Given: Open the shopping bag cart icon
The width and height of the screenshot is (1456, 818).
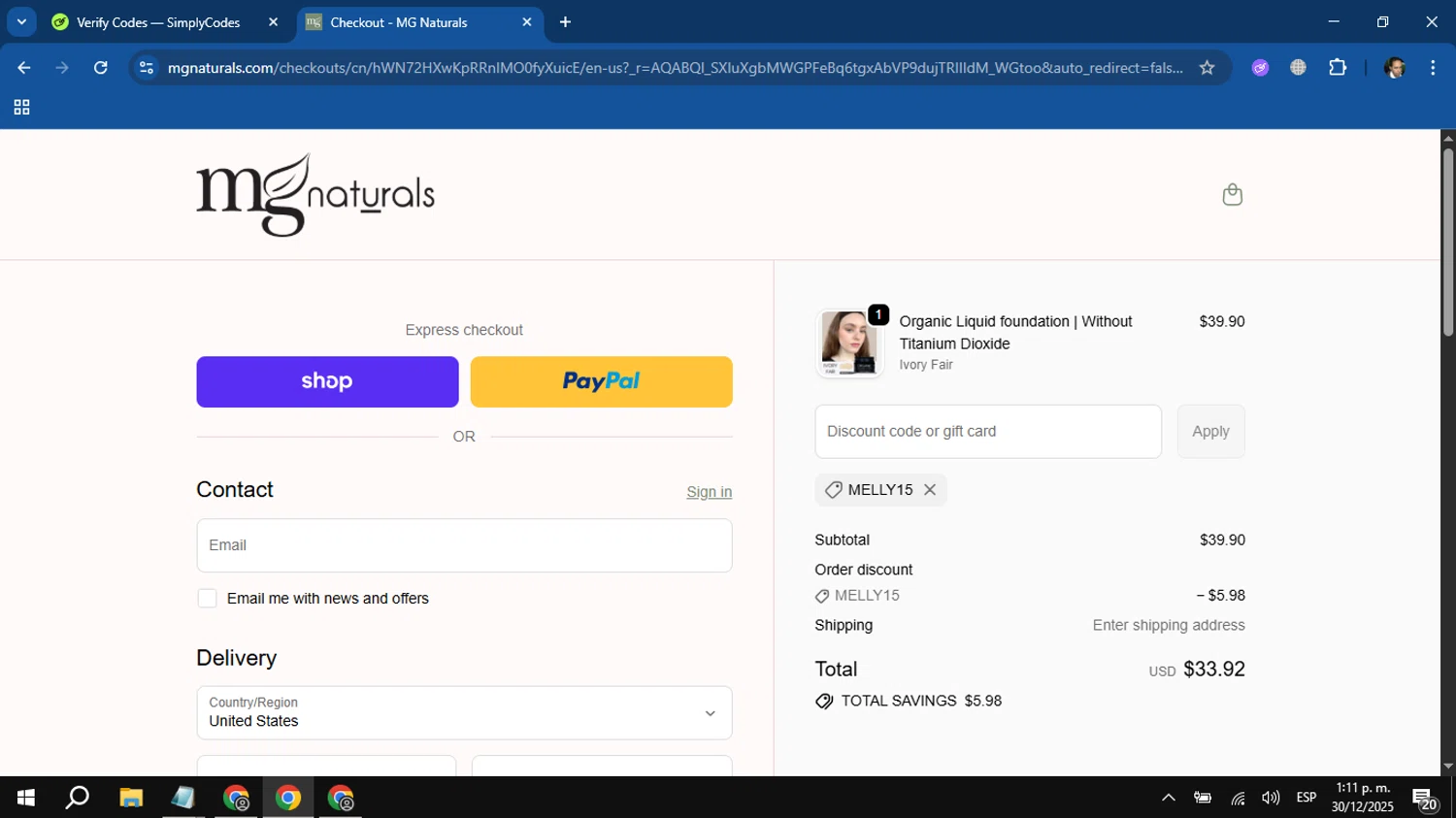Looking at the screenshot, I should pos(1232,195).
